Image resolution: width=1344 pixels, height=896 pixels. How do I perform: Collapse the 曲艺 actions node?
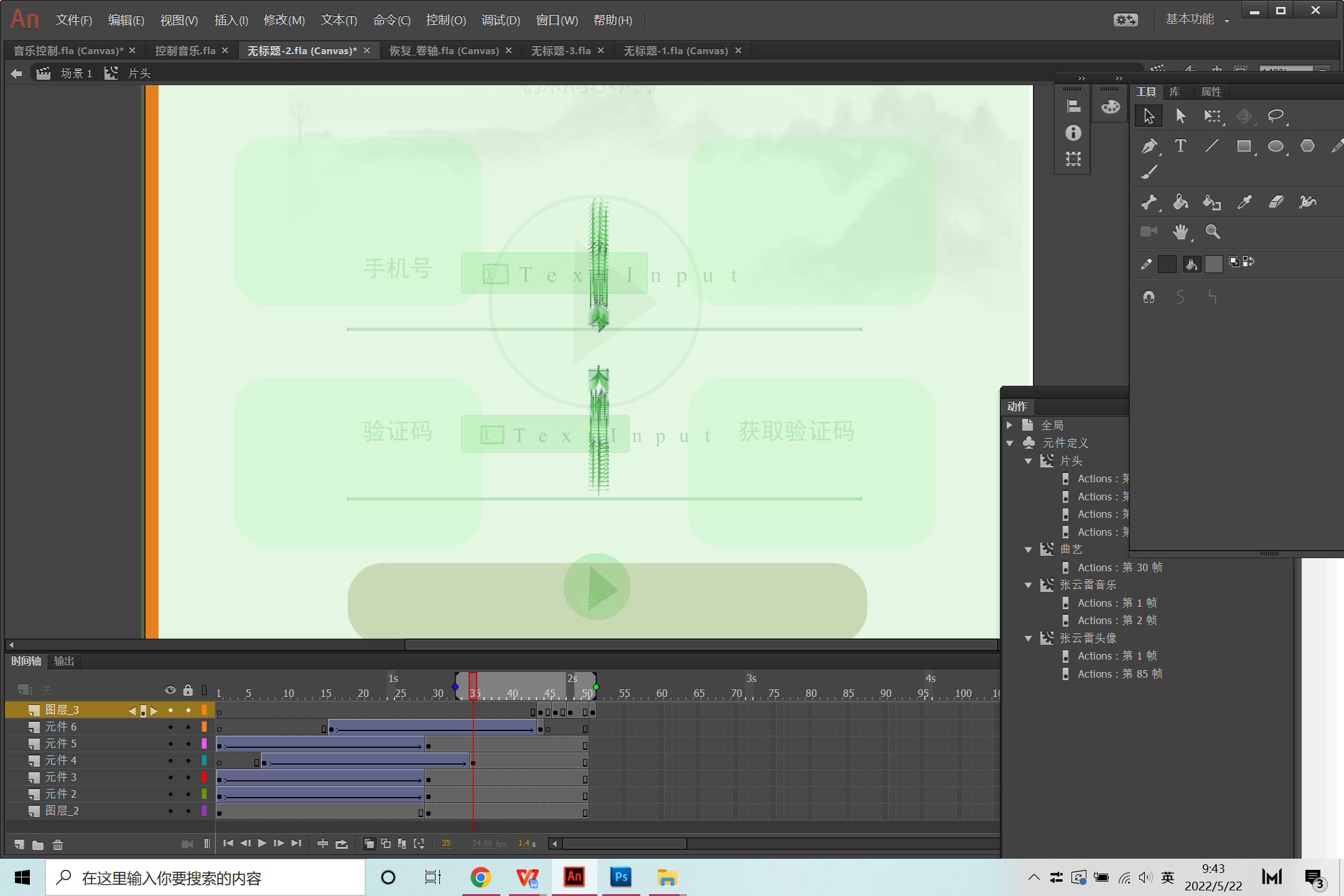pyautogui.click(x=1029, y=550)
